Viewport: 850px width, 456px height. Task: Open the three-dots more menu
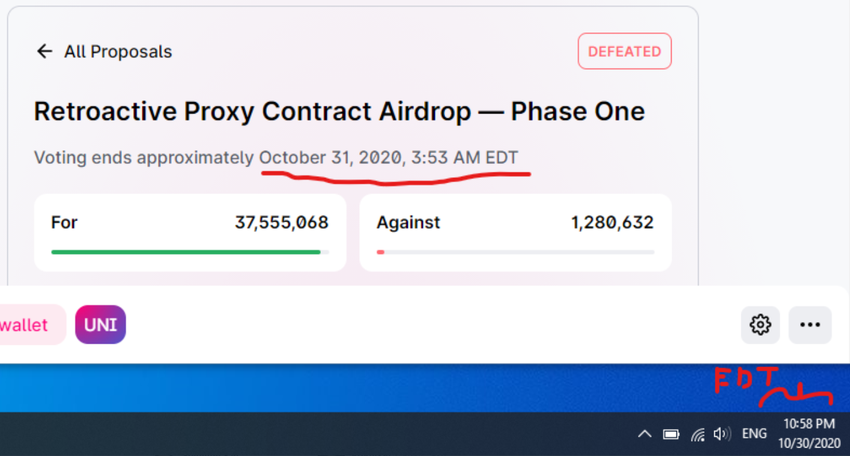pos(810,325)
